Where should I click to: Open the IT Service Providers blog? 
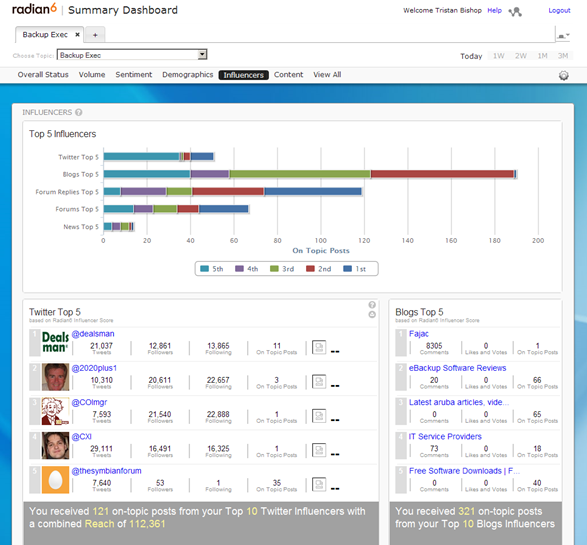tap(445, 436)
